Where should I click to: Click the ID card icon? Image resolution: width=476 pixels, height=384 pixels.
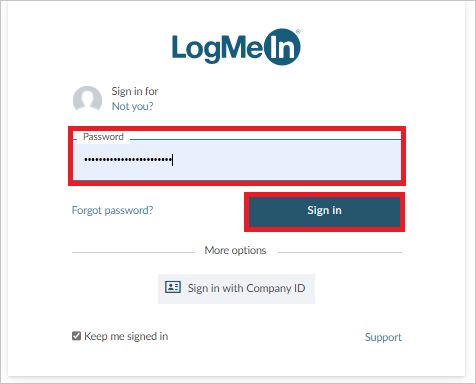173,287
